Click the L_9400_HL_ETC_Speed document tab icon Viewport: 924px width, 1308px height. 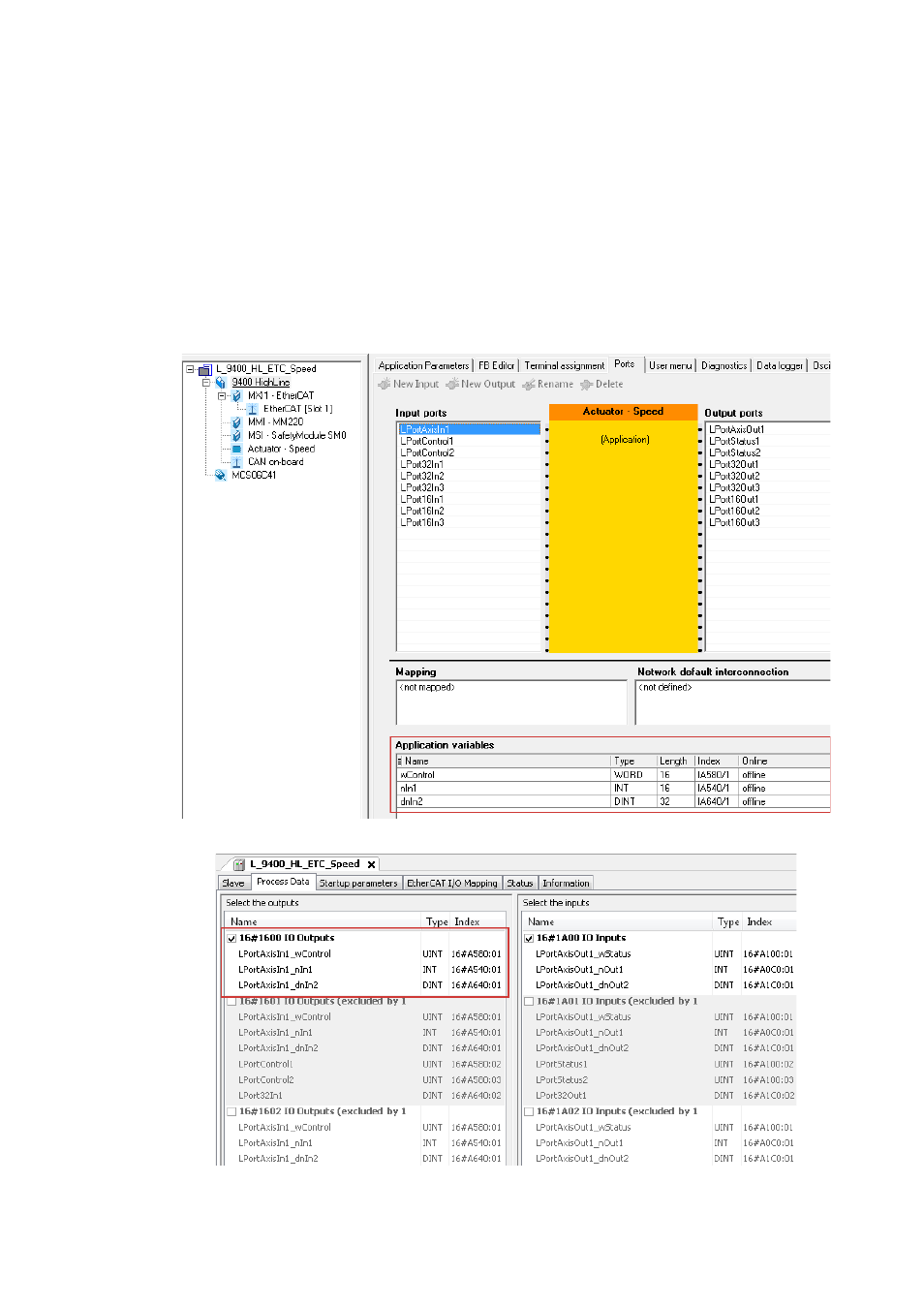pos(239,864)
